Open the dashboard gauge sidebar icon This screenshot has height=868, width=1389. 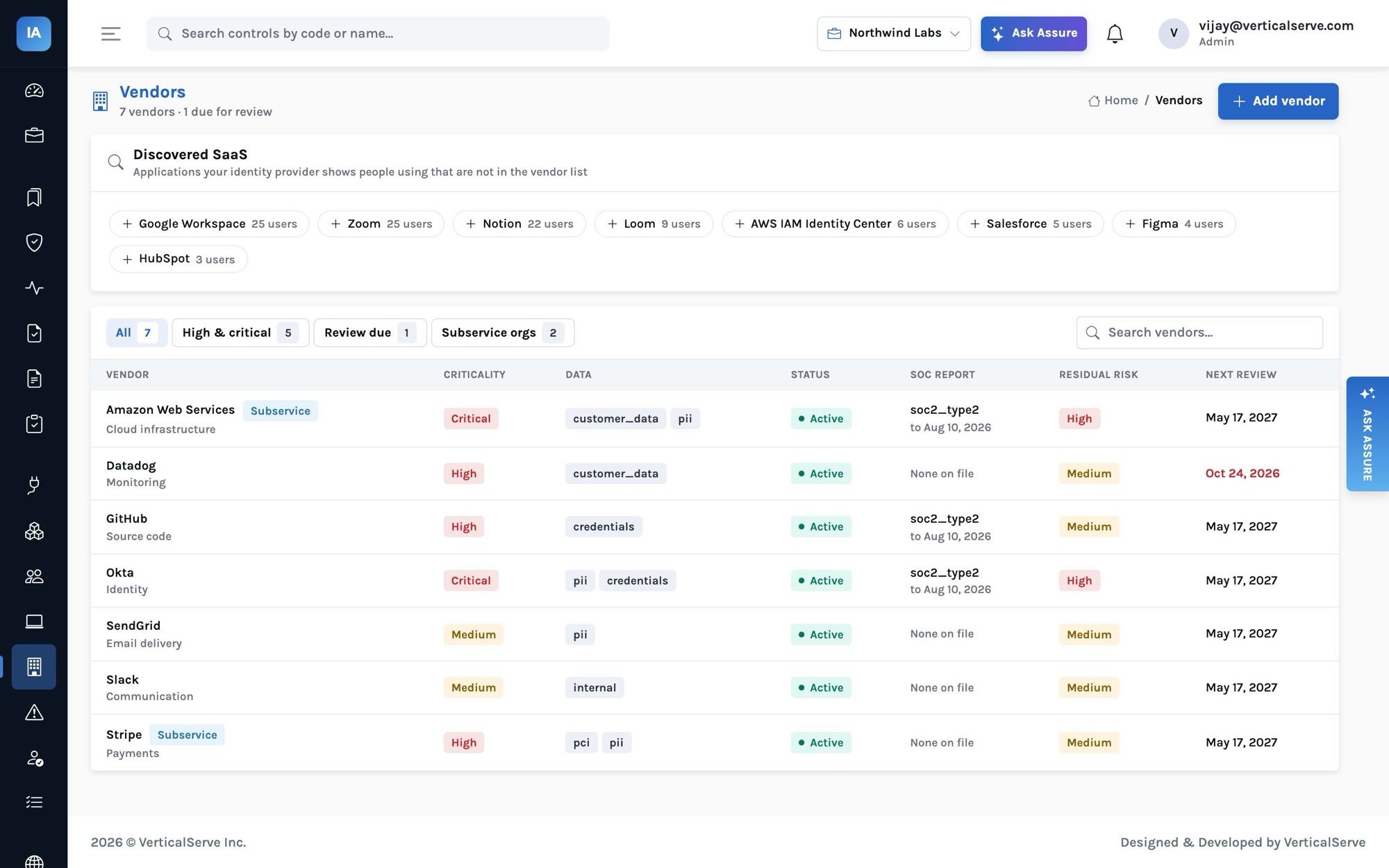click(34, 90)
